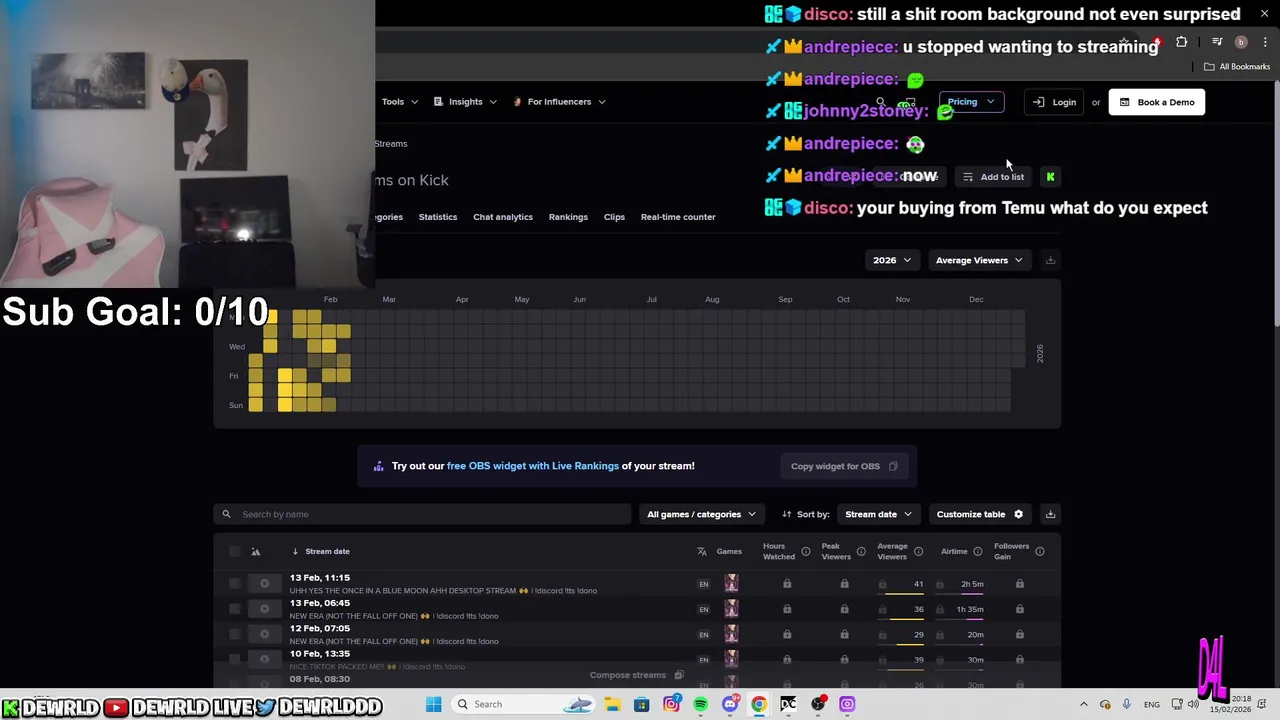
Task: Check the 13 Feb, 06:45 stream checkbox
Action: click(x=235, y=609)
